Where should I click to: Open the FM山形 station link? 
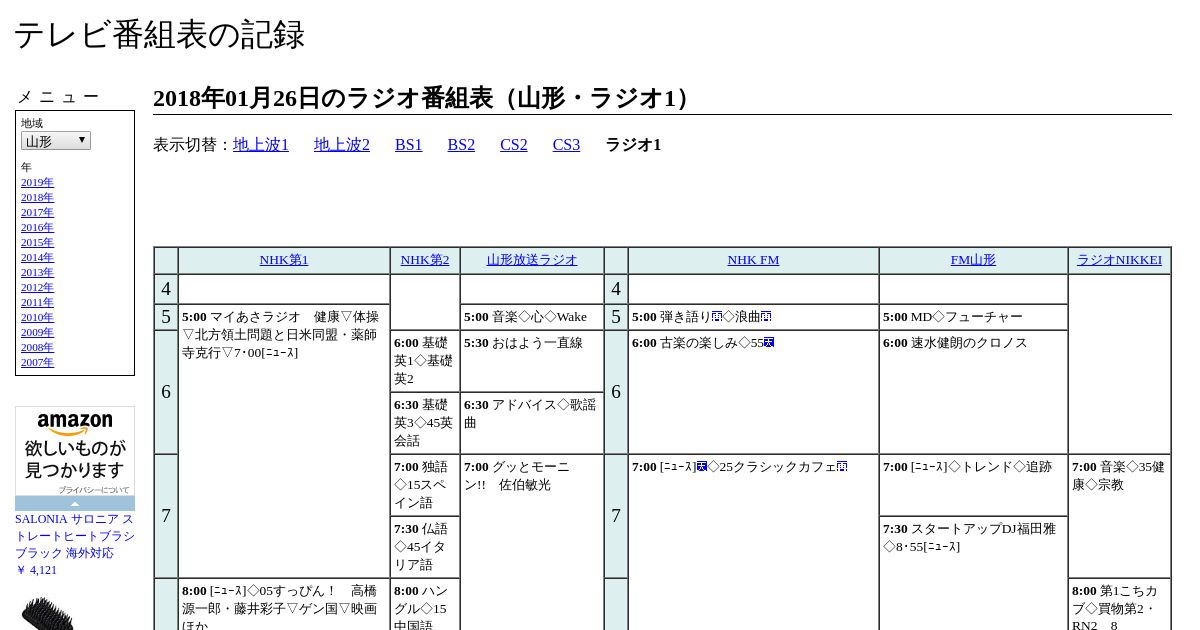click(973, 260)
